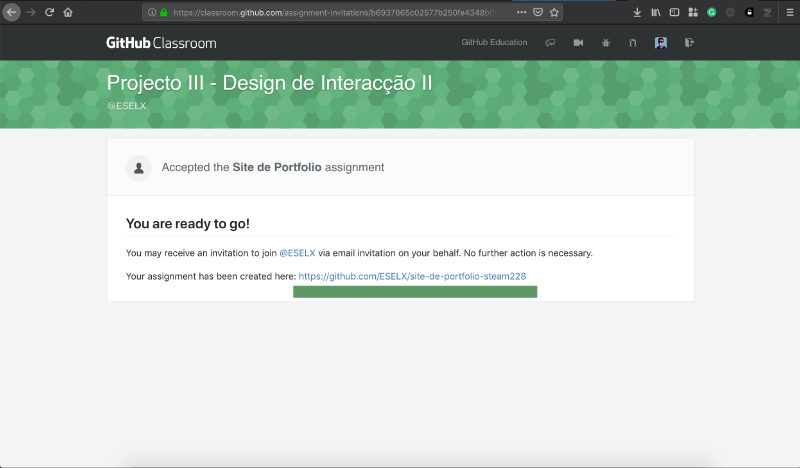Click the green padlock security icon
Screen dimensions: 800x468
tap(164, 12)
